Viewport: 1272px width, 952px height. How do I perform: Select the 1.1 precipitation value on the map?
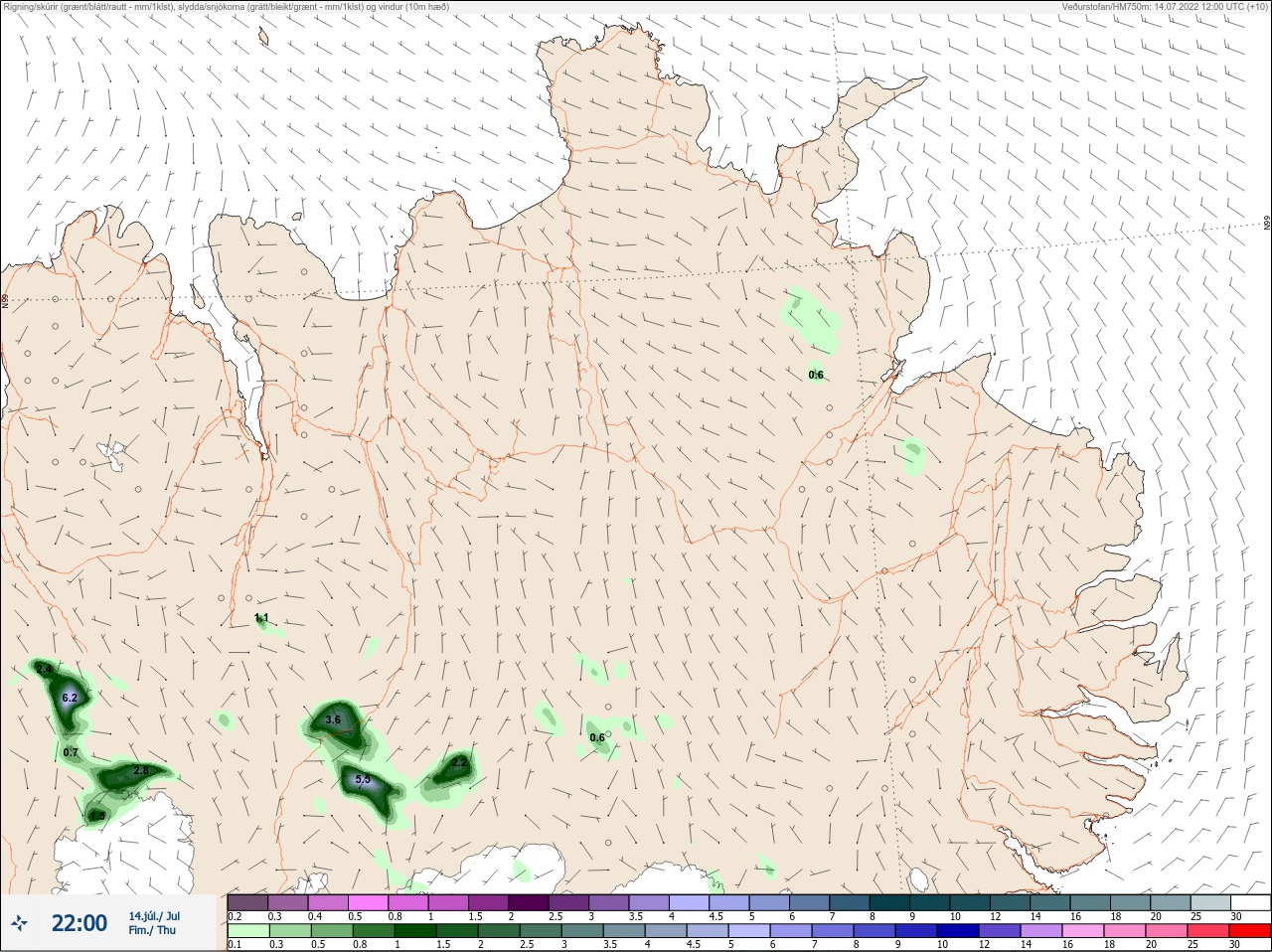point(261,618)
